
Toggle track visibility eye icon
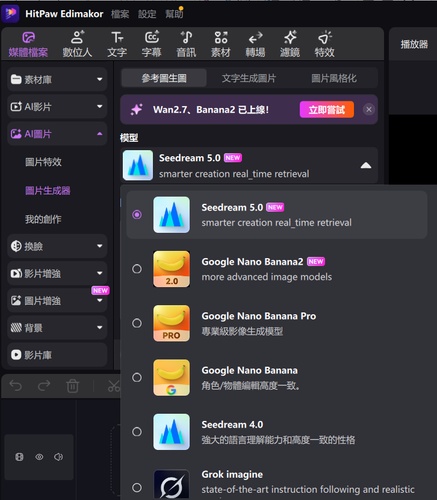point(39,457)
